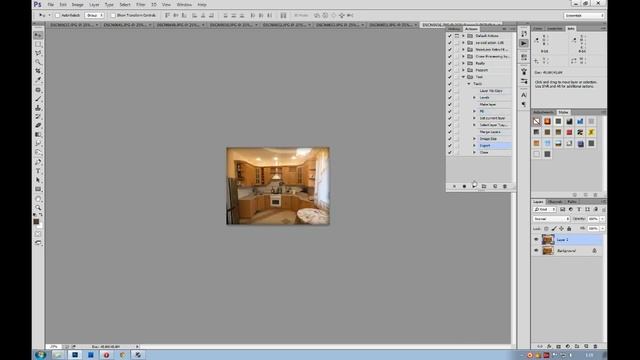Select the Eyedropper tool

point(38,80)
